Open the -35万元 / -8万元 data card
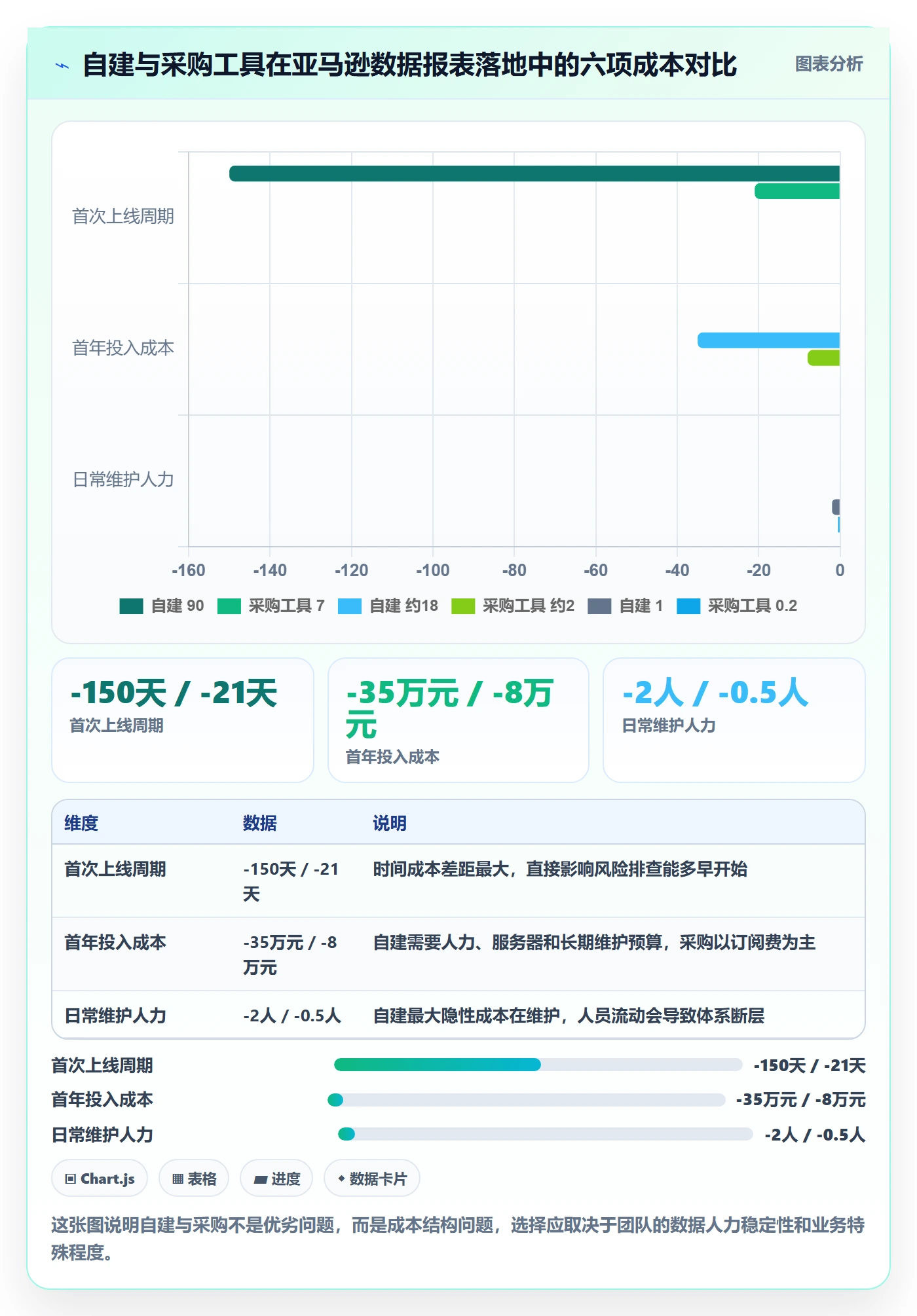 pos(458,720)
